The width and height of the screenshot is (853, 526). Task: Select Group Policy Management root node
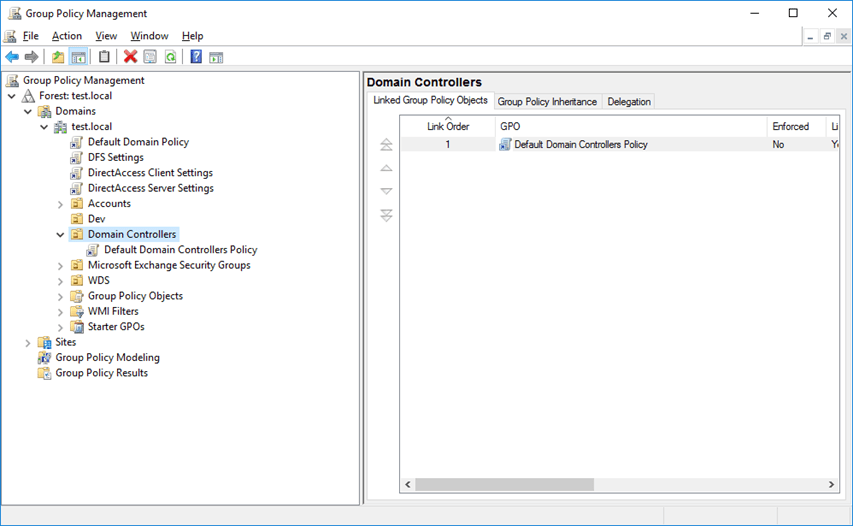pyautogui.click(x=83, y=81)
